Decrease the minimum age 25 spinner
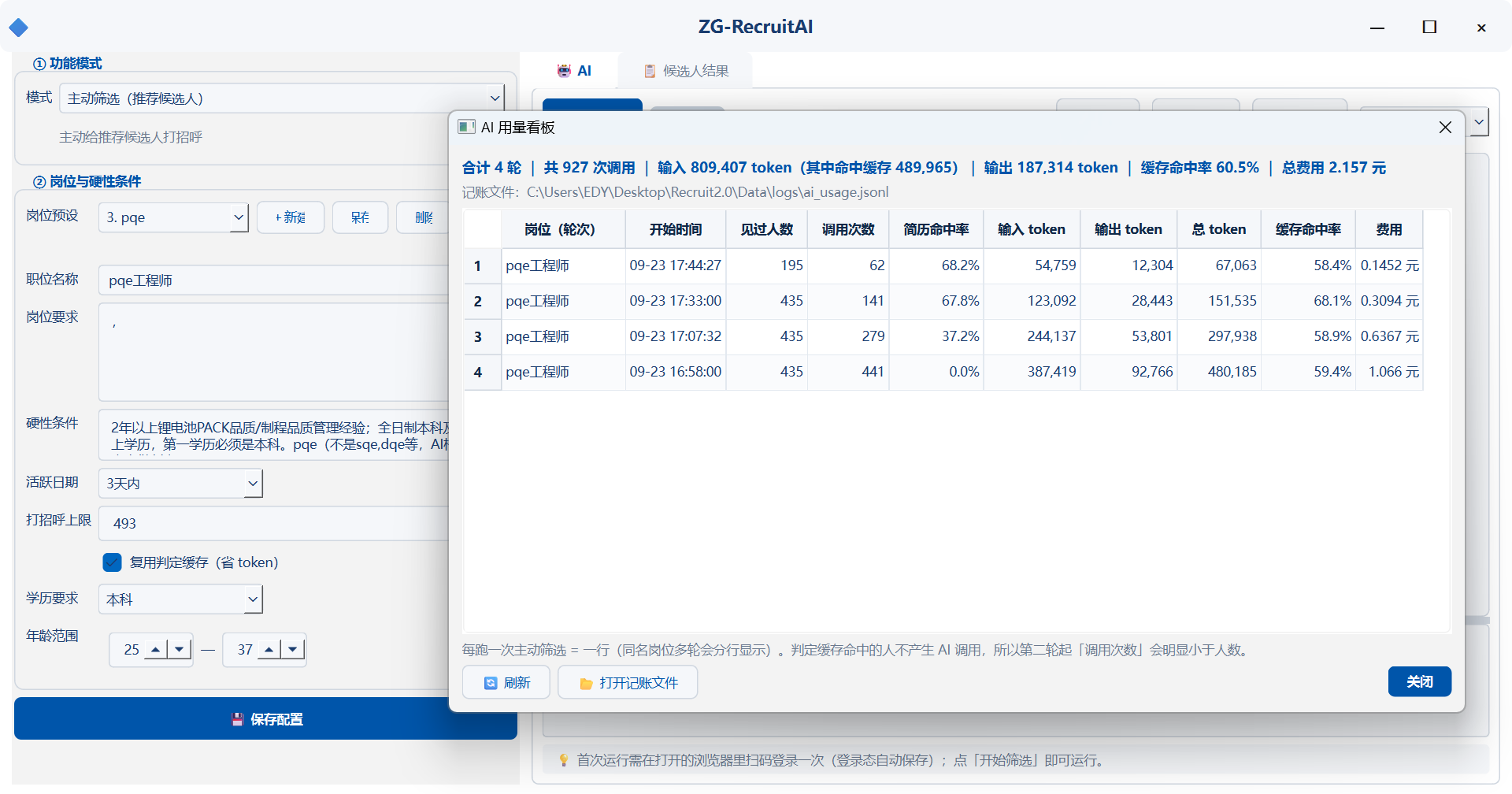 coord(180,650)
